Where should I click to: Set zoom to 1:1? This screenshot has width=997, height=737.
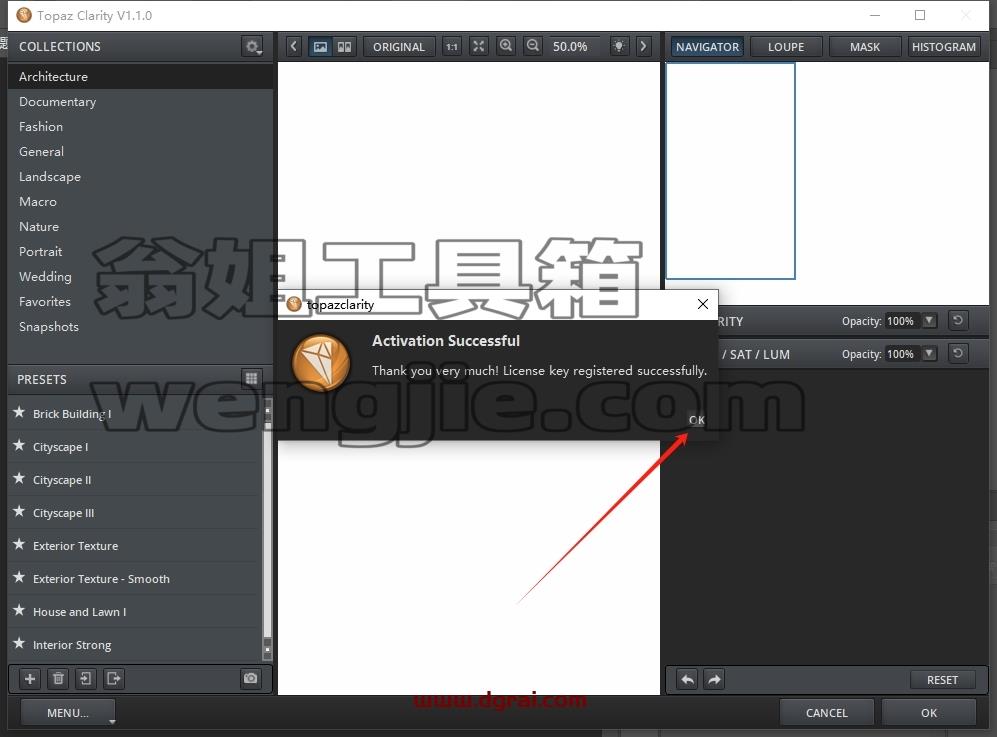pyautogui.click(x=451, y=46)
